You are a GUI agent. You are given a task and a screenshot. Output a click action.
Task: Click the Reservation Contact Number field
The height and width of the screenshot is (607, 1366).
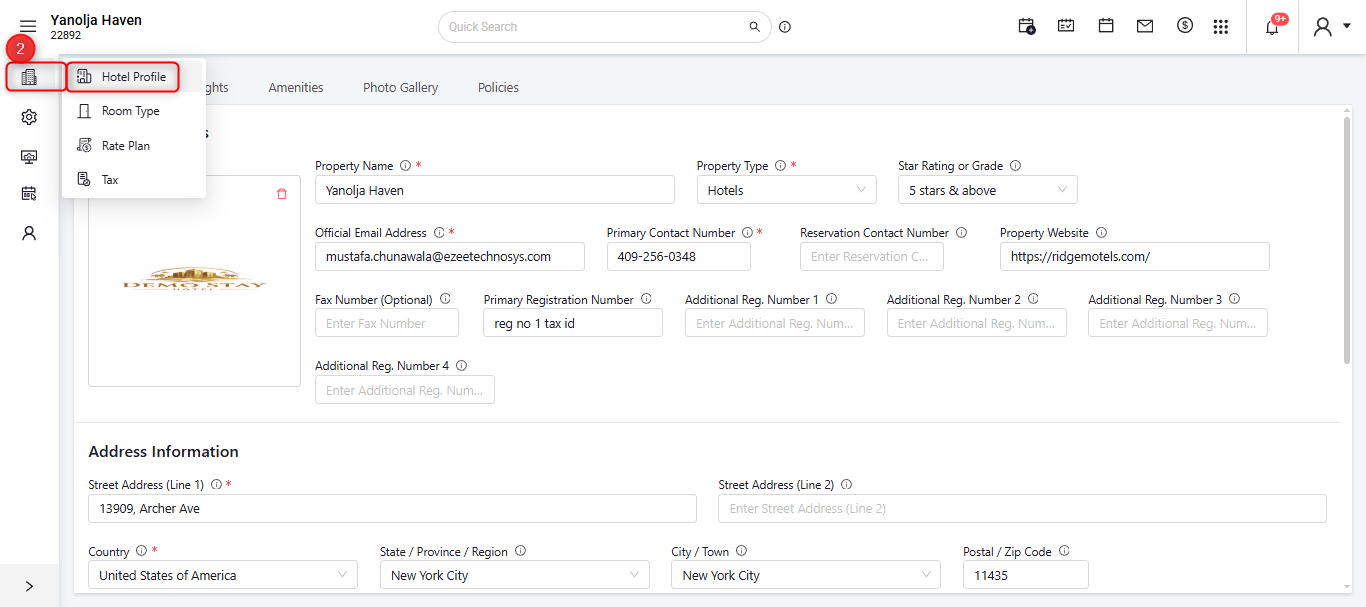pos(872,256)
